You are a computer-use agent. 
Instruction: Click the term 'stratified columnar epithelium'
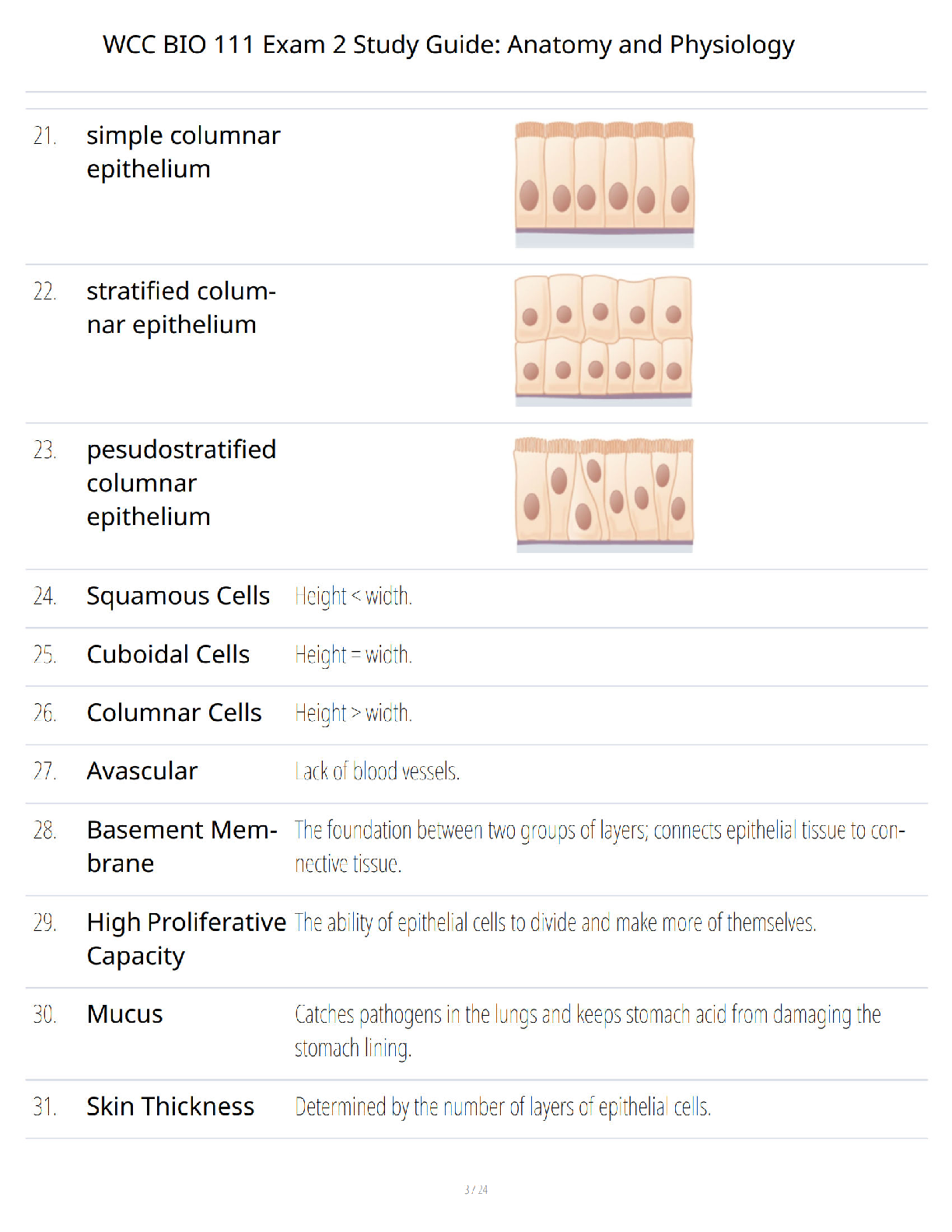point(181,307)
